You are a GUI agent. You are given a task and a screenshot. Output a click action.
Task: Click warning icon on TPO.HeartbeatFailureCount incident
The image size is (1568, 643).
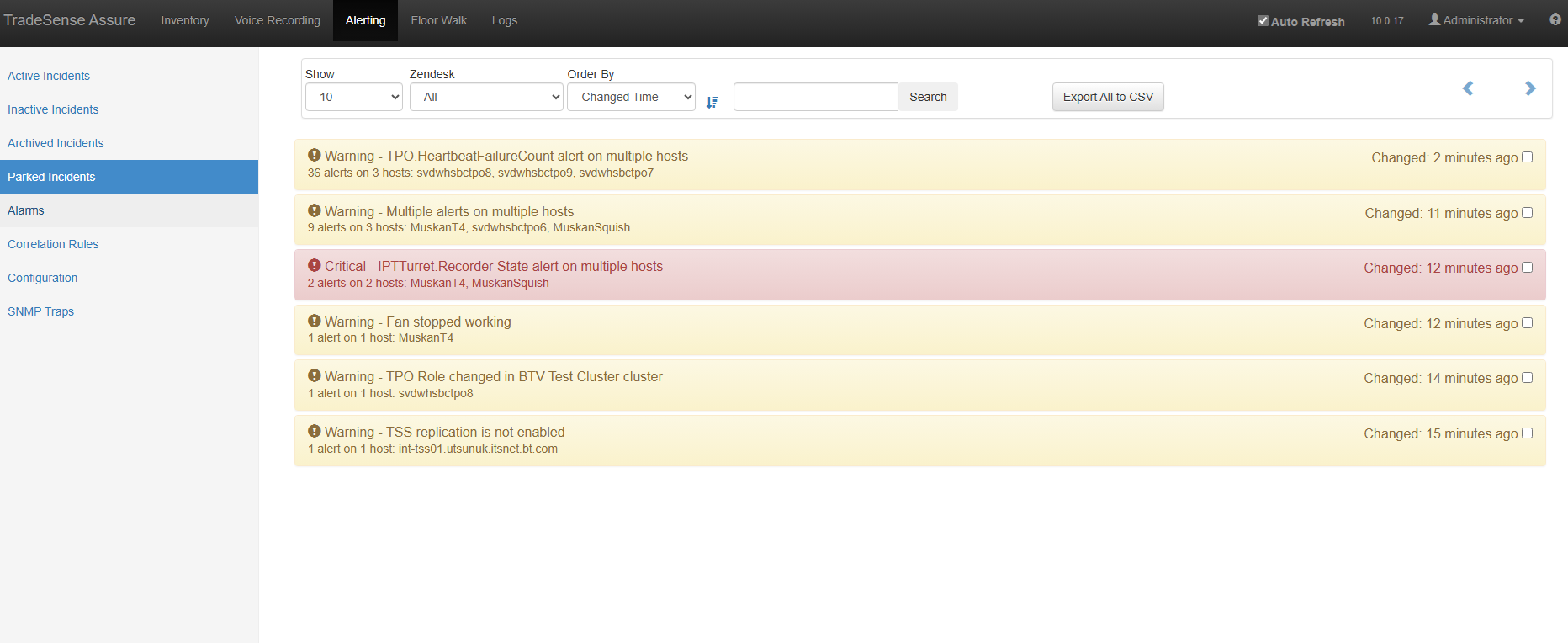(315, 155)
